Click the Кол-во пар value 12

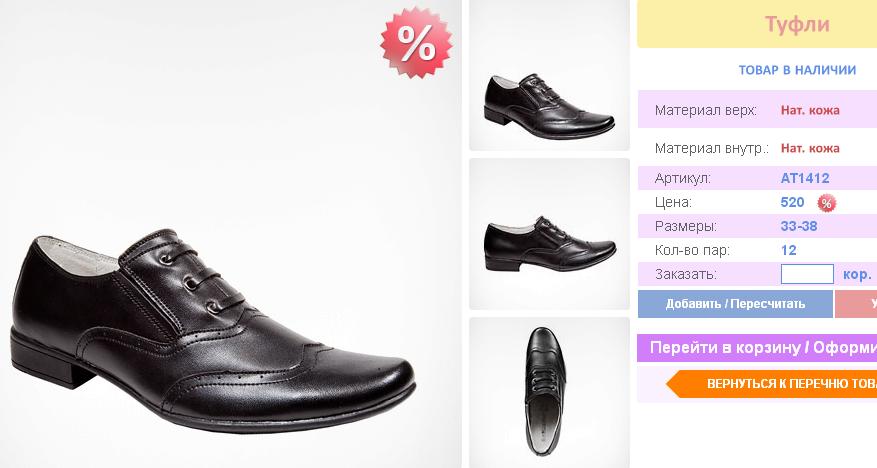coord(789,250)
